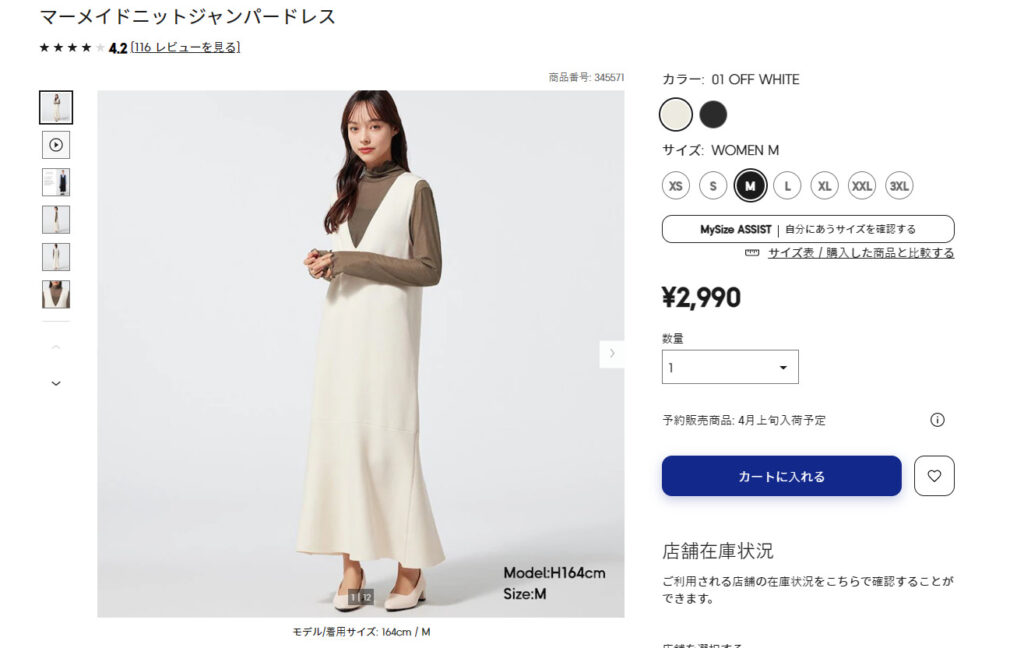Pick size S option
Viewport: 1024px width, 648px height.
coord(713,186)
